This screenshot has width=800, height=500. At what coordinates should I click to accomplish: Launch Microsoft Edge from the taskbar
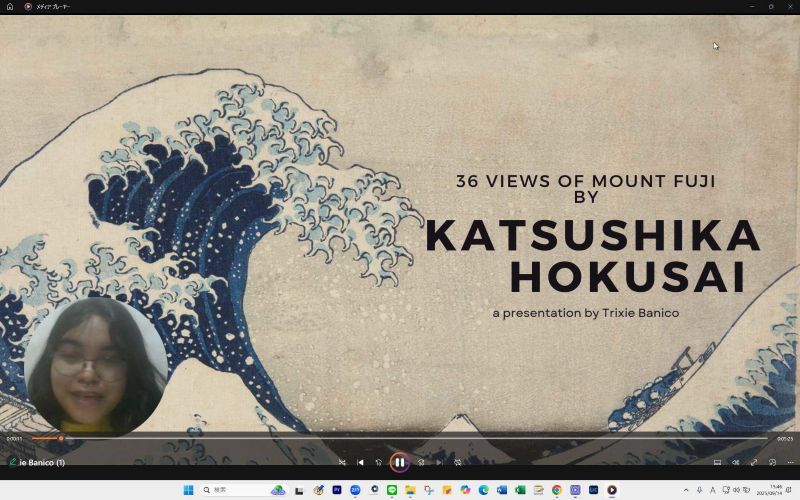(x=484, y=490)
